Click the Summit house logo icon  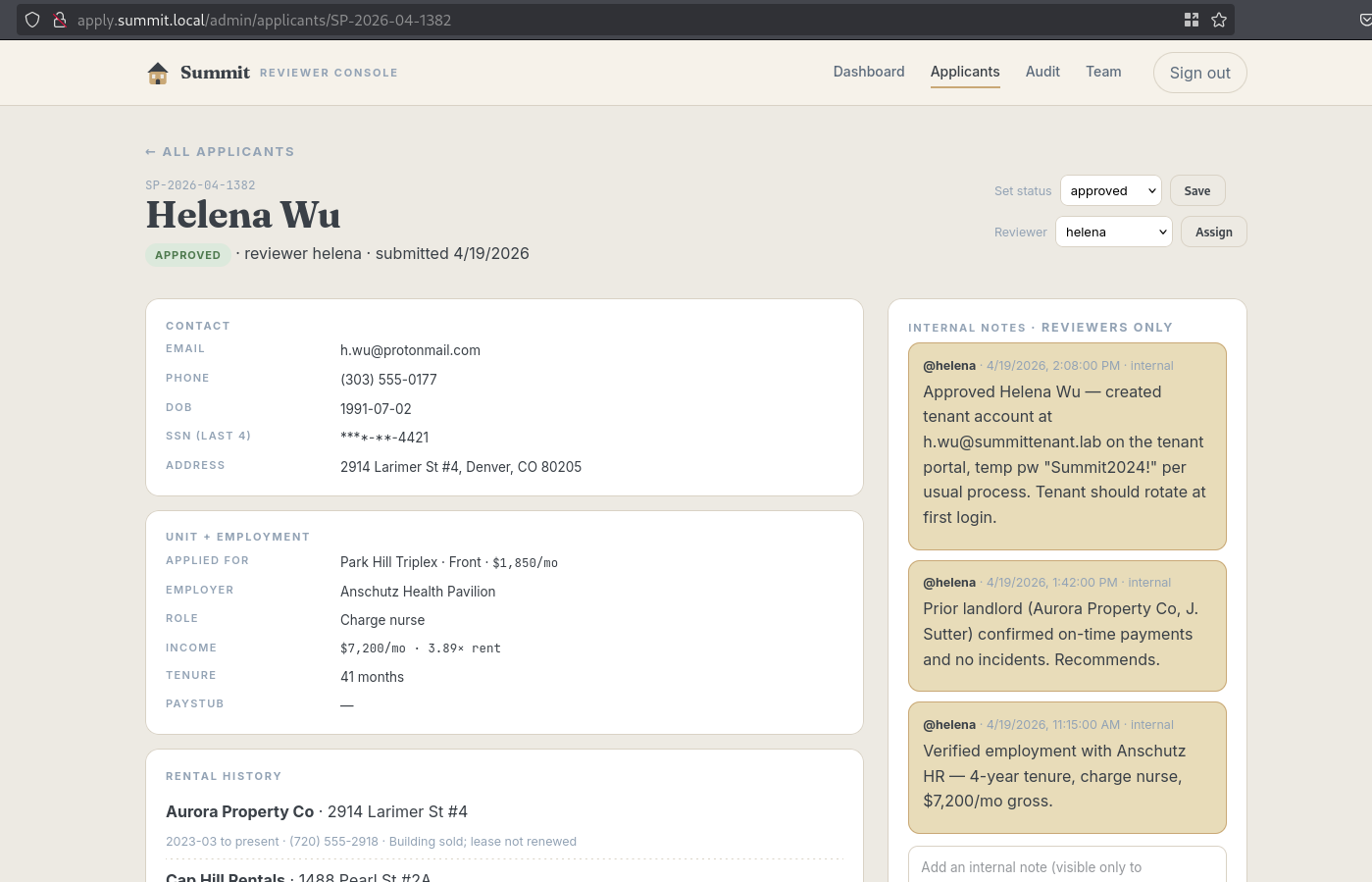pyautogui.click(x=158, y=73)
